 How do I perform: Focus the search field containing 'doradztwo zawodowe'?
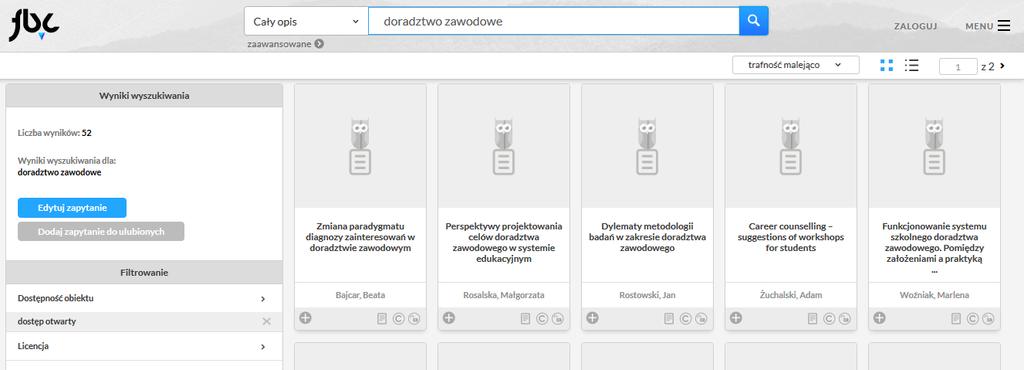(x=554, y=22)
